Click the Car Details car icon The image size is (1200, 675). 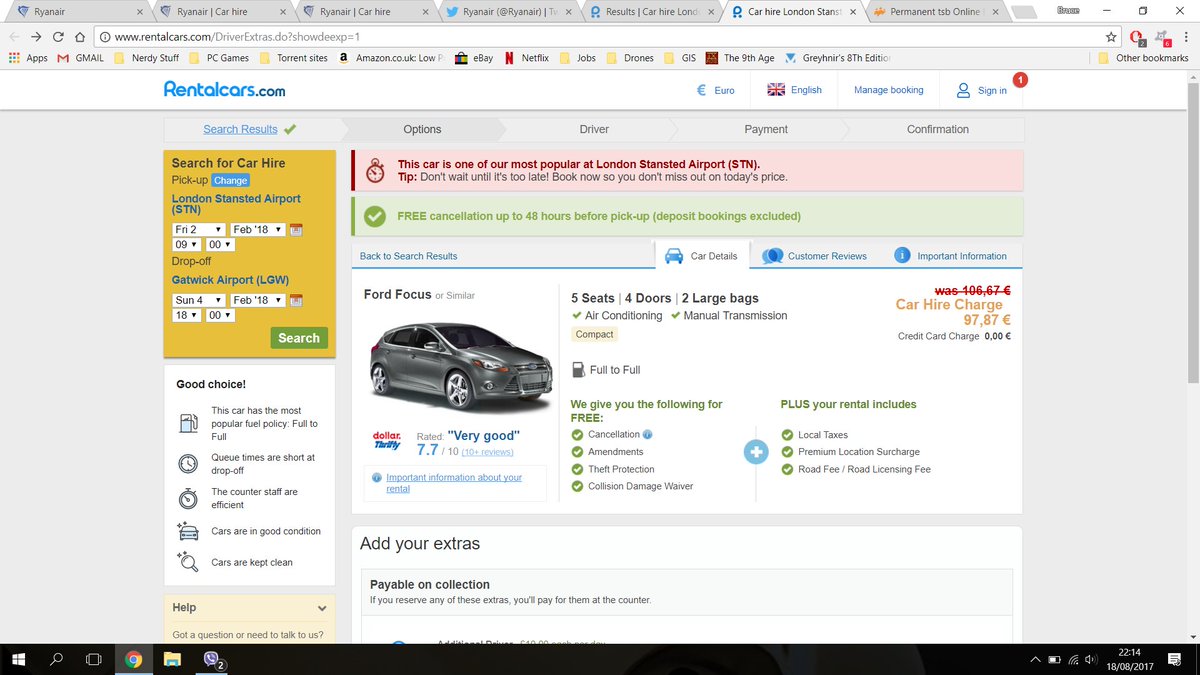pyautogui.click(x=674, y=255)
